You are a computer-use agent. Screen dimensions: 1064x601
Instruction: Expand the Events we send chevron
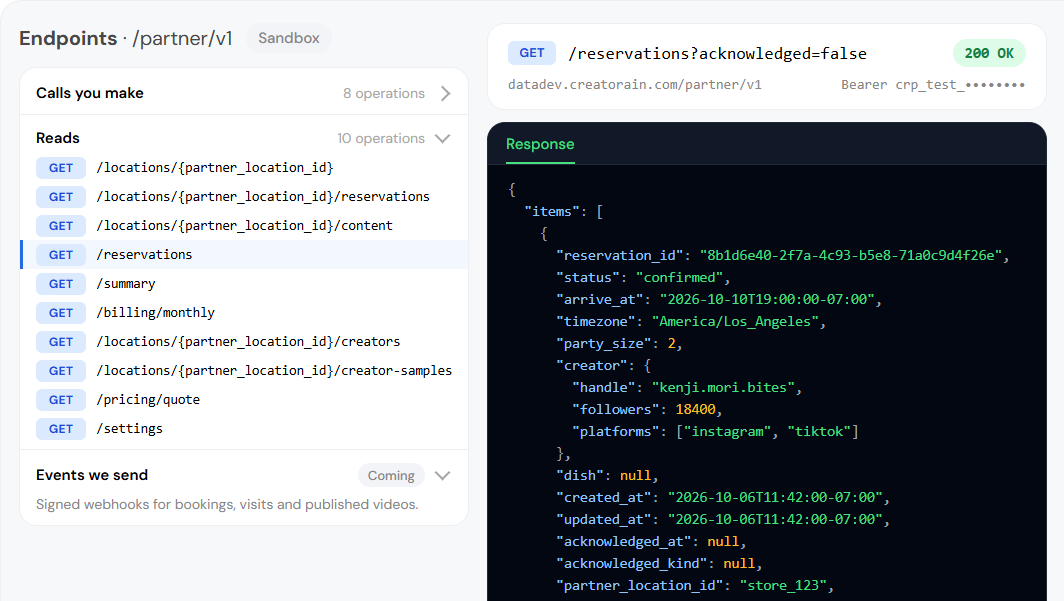[x=442, y=476]
